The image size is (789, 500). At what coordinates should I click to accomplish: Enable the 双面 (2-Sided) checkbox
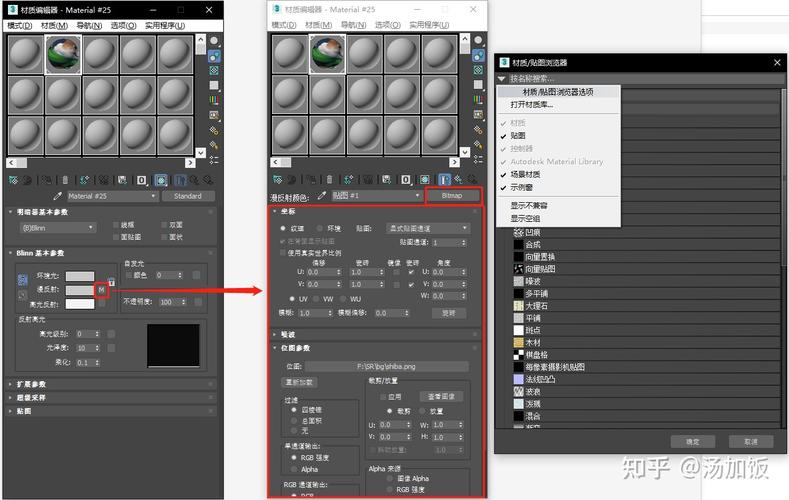point(165,225)
